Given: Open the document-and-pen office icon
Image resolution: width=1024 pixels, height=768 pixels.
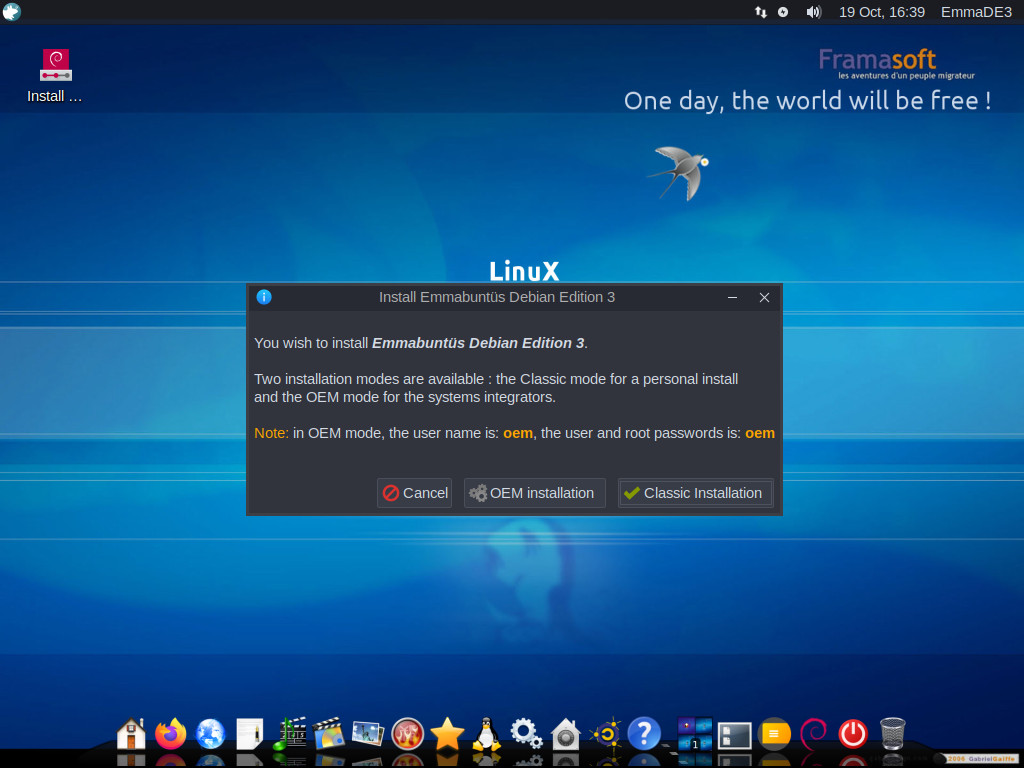Looking at the screenshot, I should click(249, 734).
